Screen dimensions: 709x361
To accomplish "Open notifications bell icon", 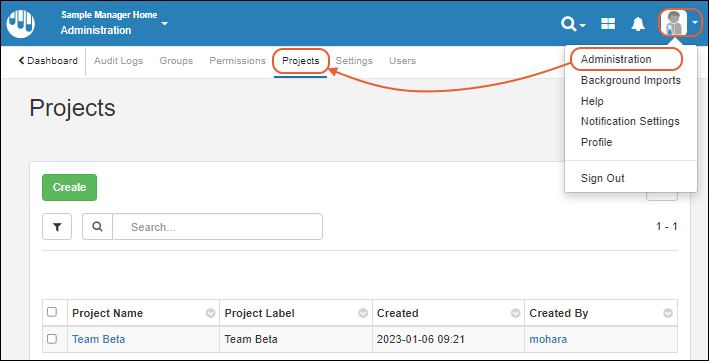I will [638, 24].
